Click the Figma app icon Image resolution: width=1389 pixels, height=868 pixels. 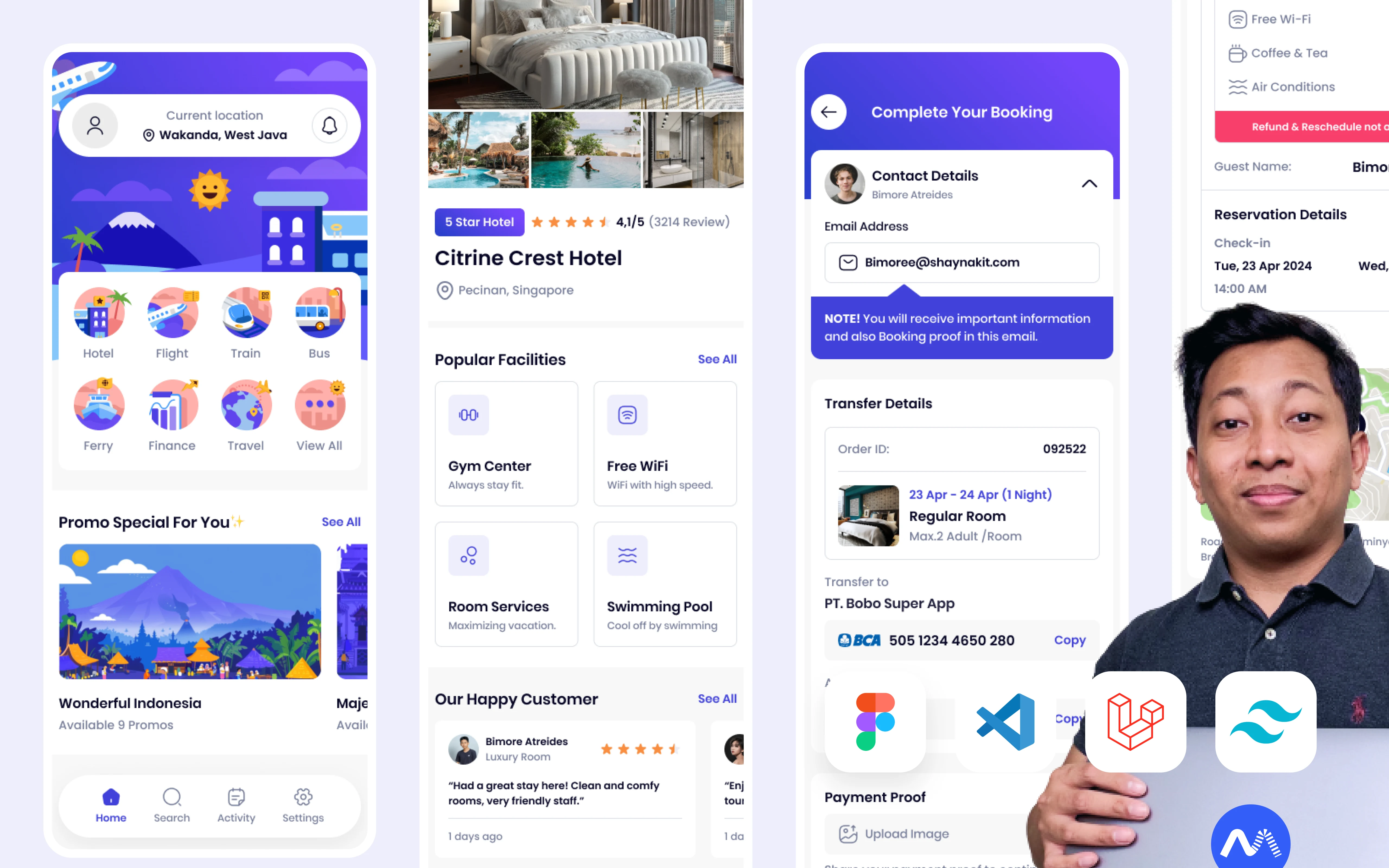point(875,720)
